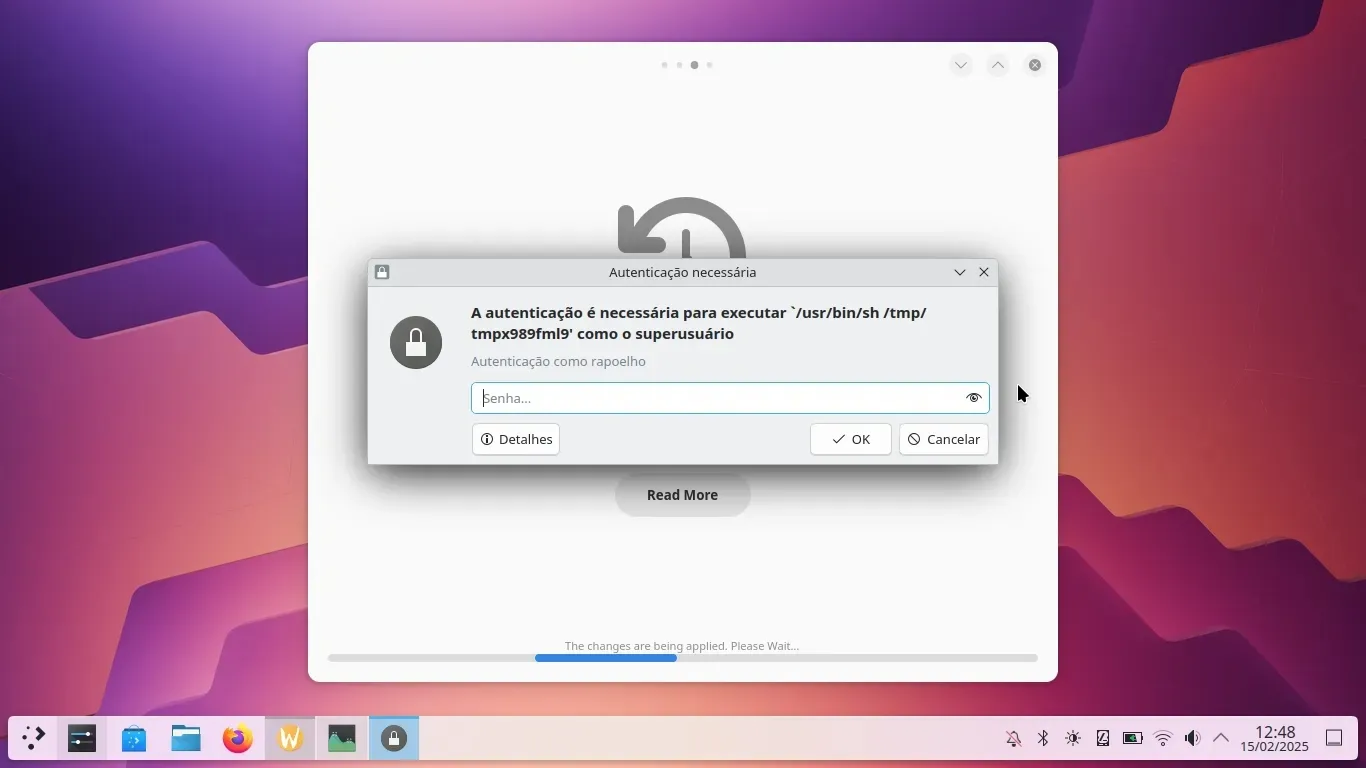The width and height of the screenshot is (1366, 768).
Task: Click the Read More button
Action: pyautogui.click(x=682, y=495)
